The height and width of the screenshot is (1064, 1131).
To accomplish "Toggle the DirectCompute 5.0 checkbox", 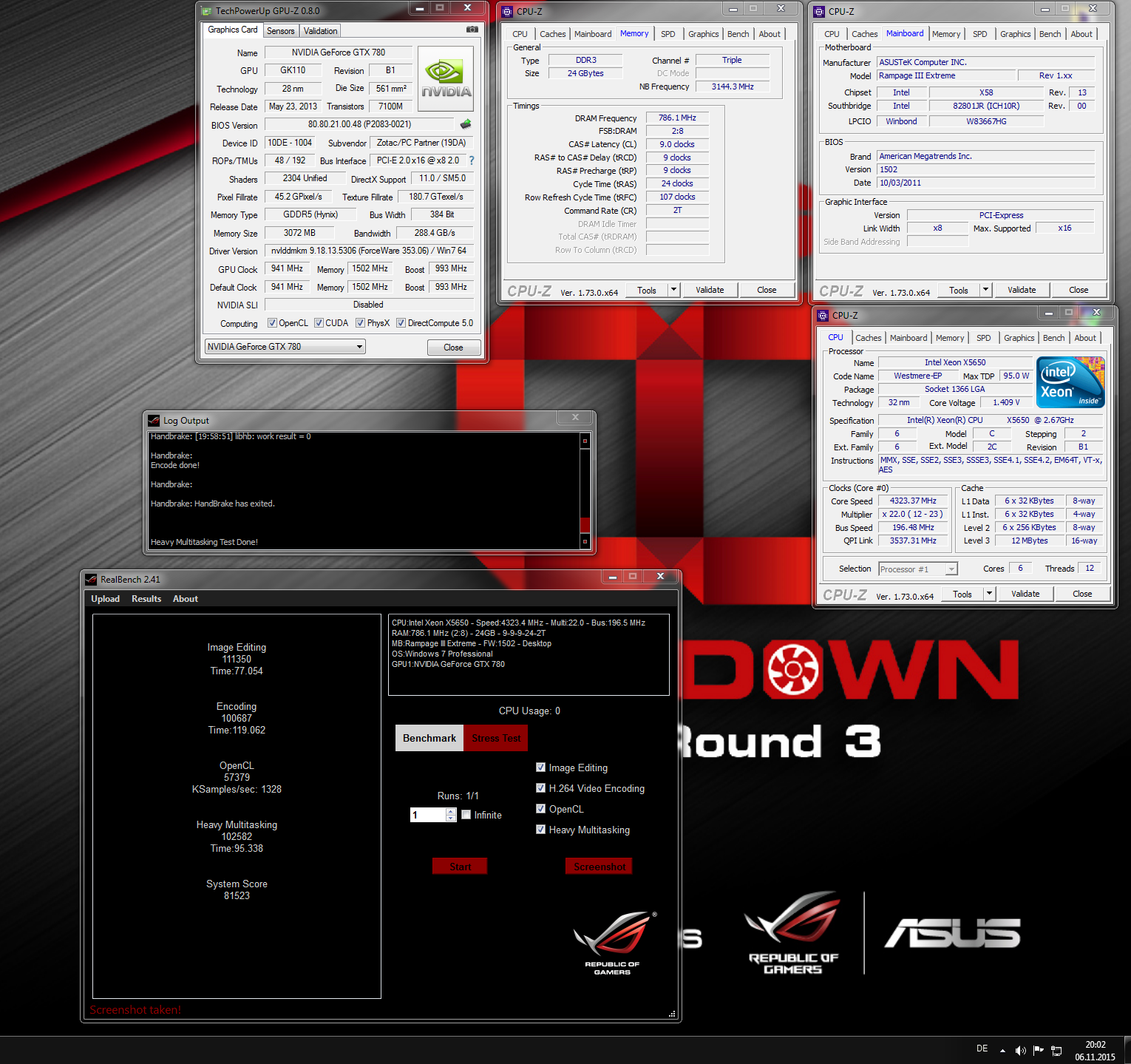I will pyautogui.click(x=401, y=323).
